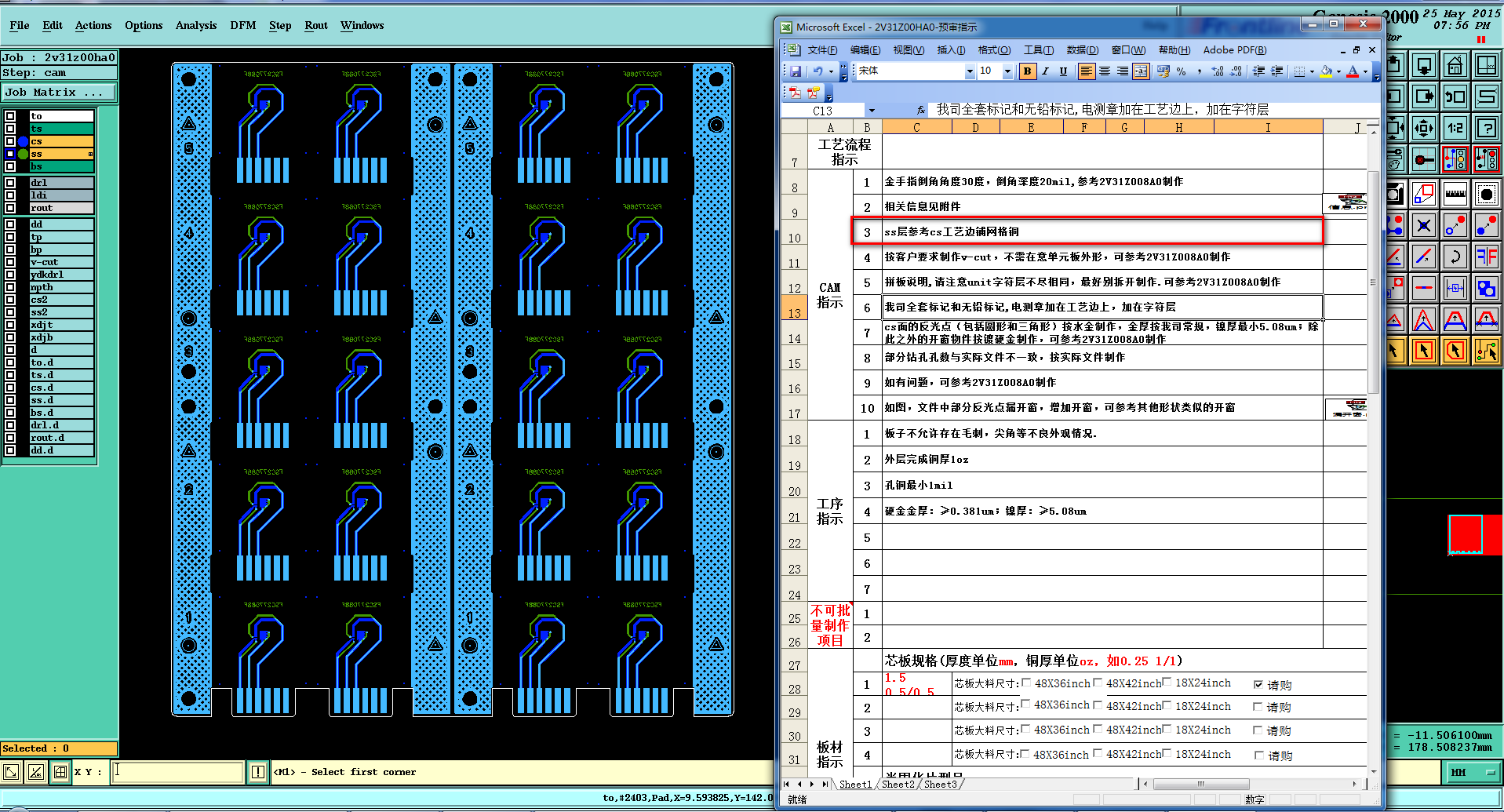Click the zoom-in-to-window down-arrow icon
Image resolution: width=1504 pixels, height=812 pixels.
click(x=1424, y=65)
